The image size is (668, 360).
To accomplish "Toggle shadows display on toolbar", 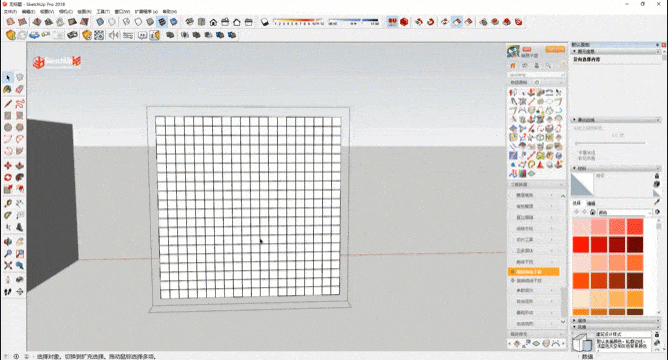I will coord(265,22).
